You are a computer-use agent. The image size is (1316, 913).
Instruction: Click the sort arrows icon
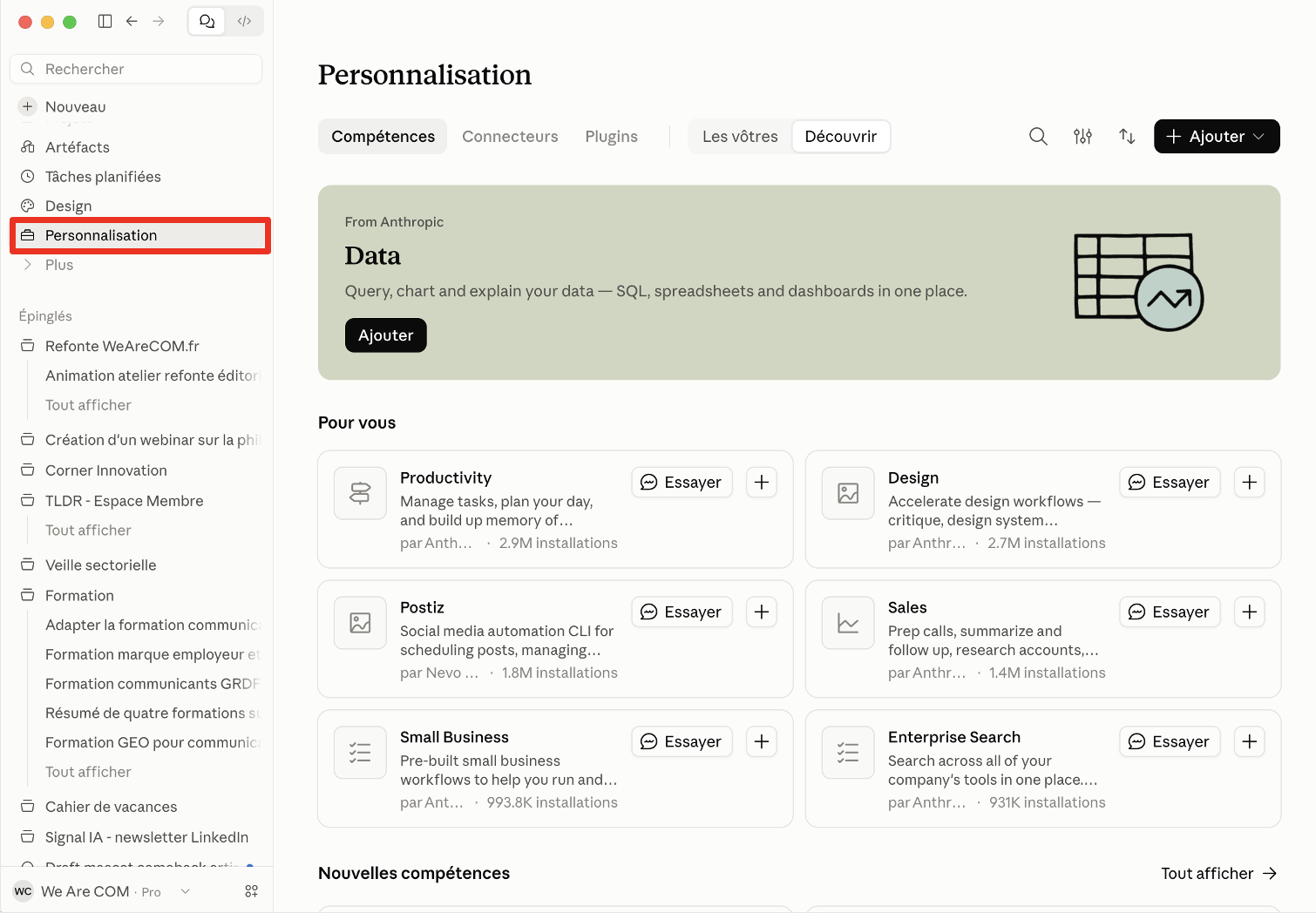point(1127,137)
